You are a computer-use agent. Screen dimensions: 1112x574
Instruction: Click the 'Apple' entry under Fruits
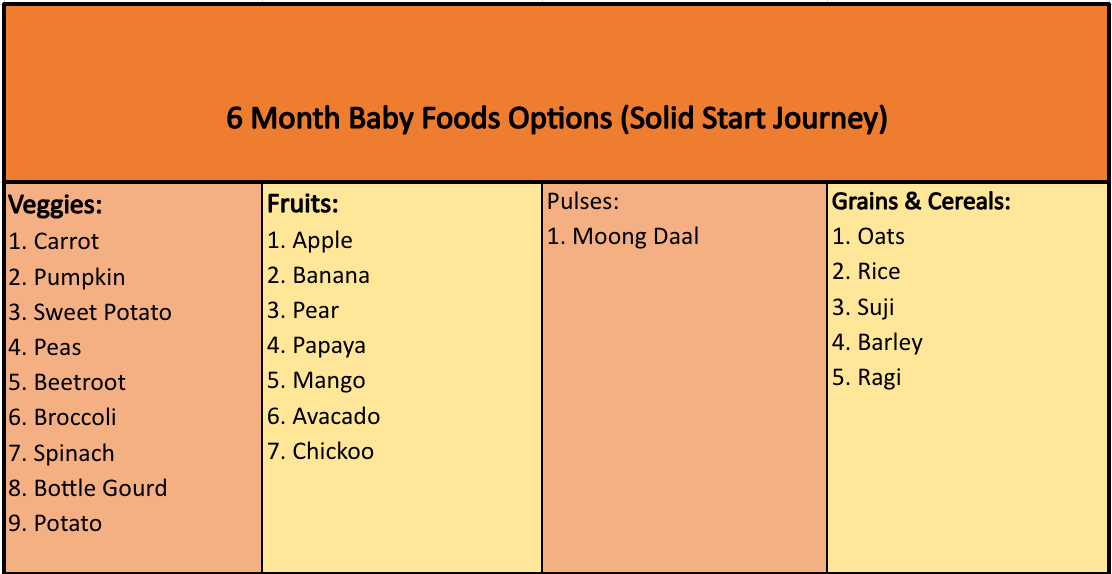[322, 240]
